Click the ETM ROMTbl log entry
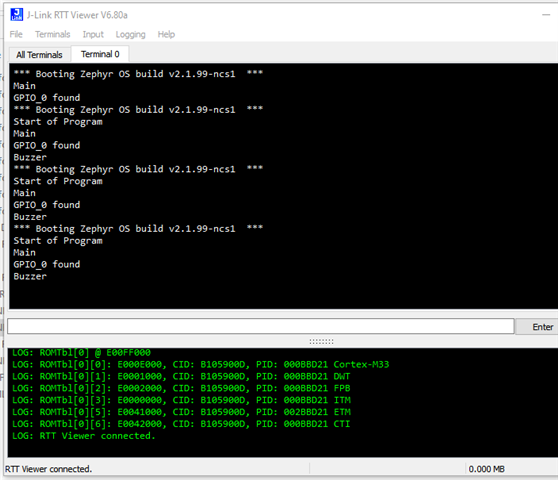The height and width of the screenshot is (480, 558). (181, 412)
